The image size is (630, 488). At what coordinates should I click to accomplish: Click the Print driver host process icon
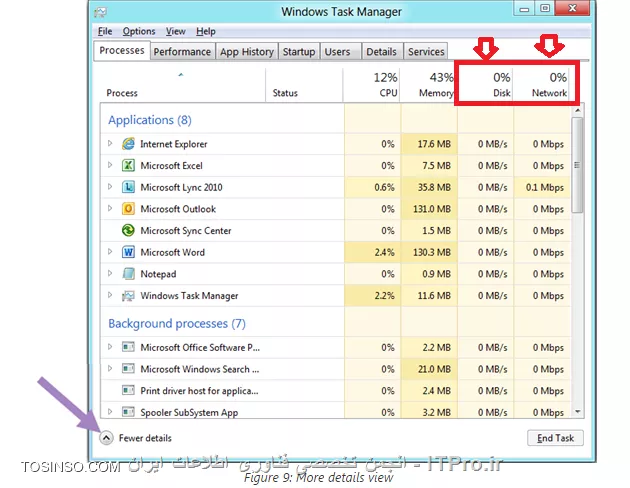tap(128, 390)
